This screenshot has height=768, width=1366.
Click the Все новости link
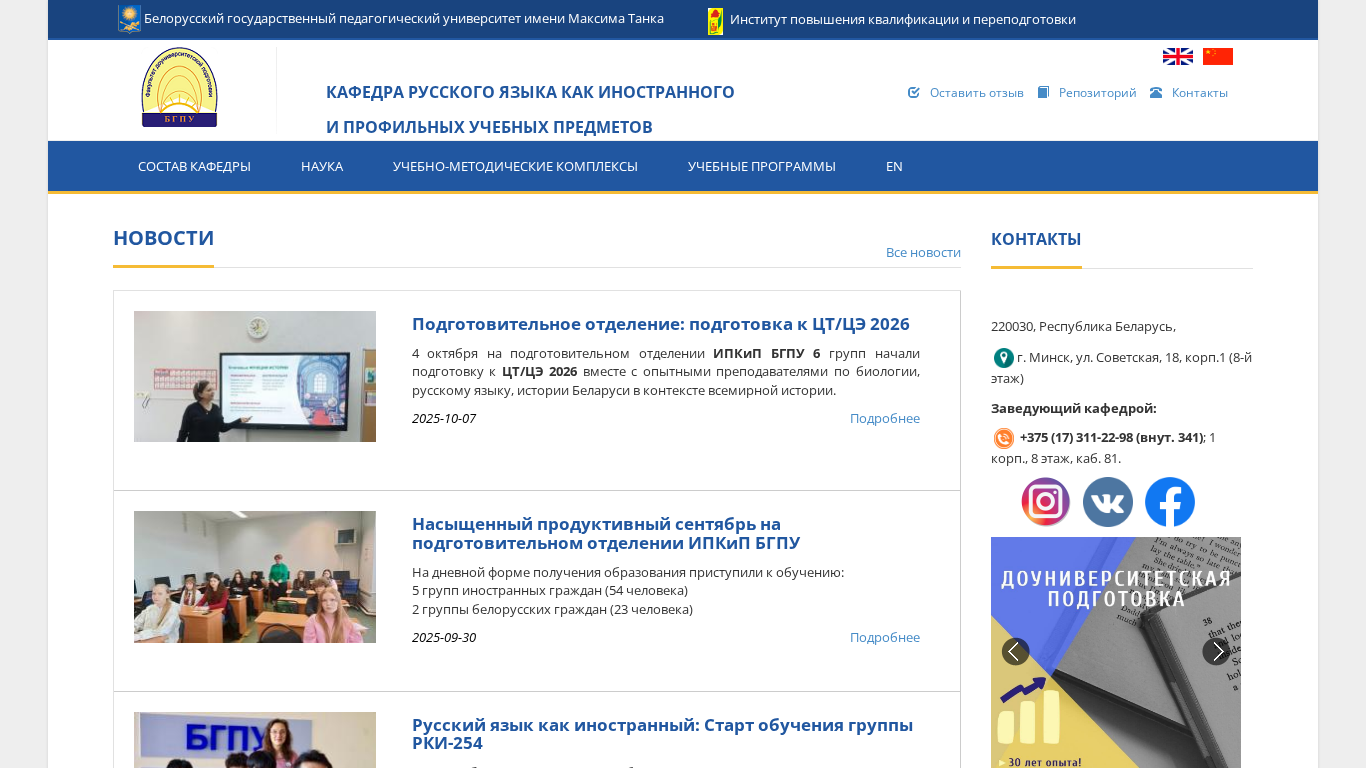(x=922, y=253)
